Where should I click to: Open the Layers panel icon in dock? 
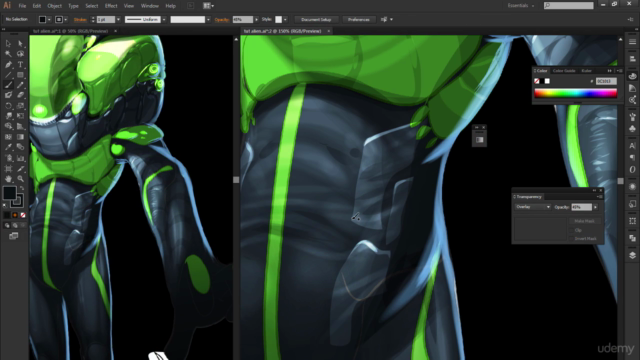click(x=632, y=255)
